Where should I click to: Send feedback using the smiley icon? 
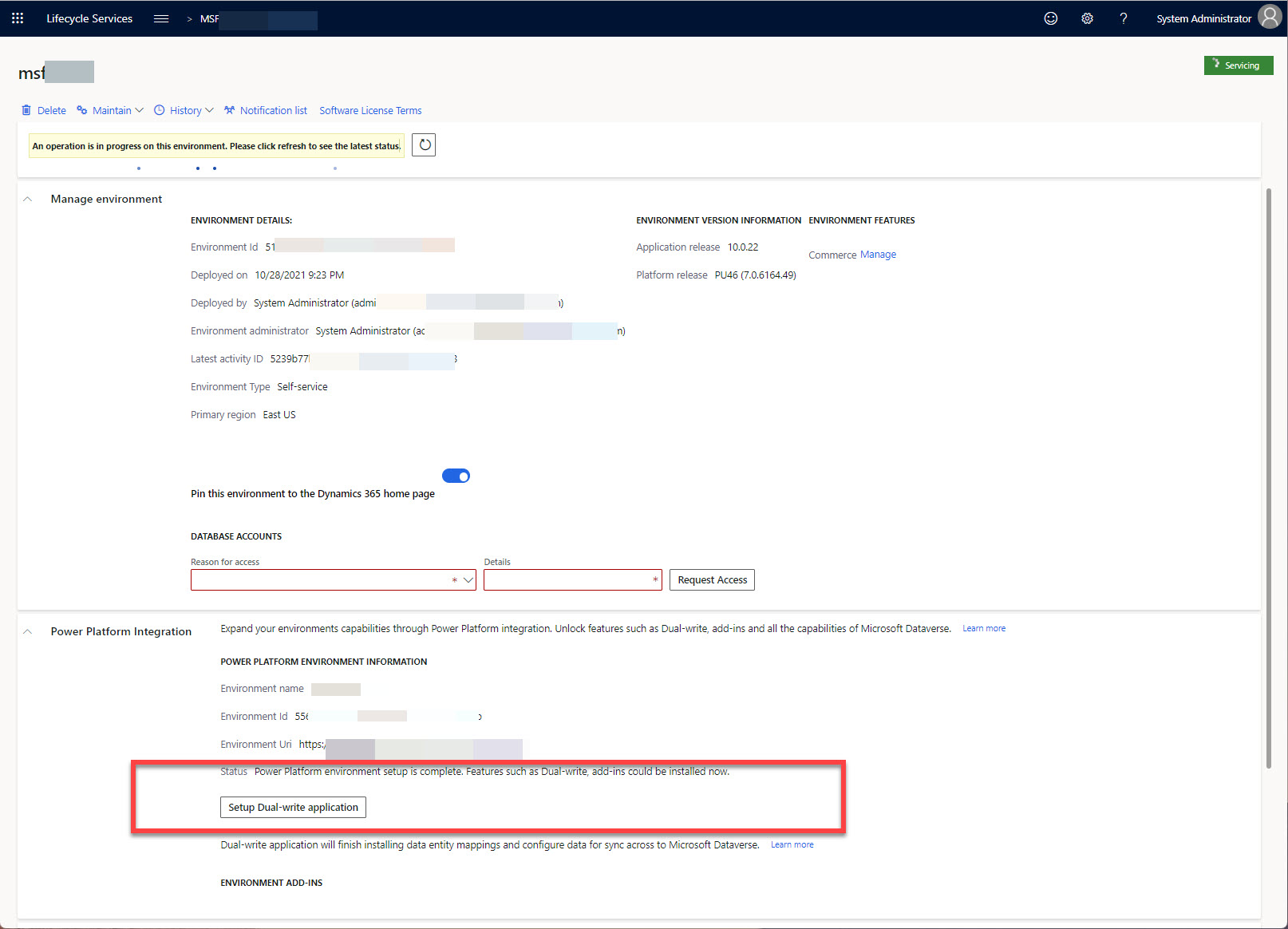click(x=1050, y=18)
